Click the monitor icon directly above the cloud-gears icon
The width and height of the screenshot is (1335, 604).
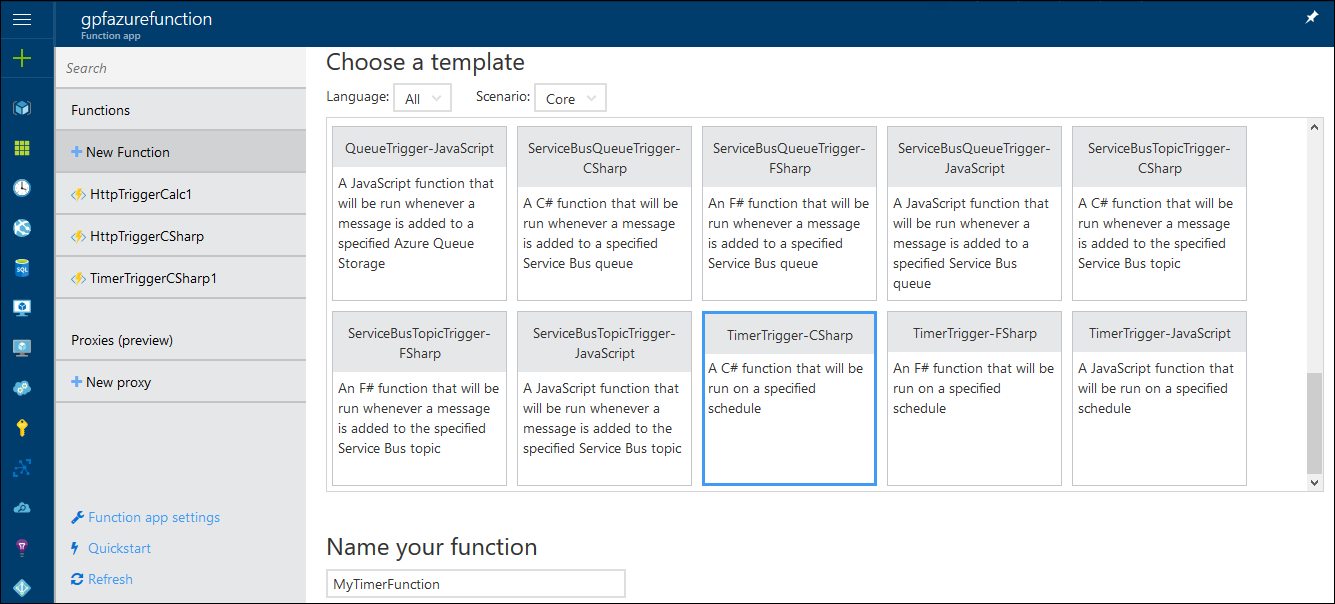21,348
